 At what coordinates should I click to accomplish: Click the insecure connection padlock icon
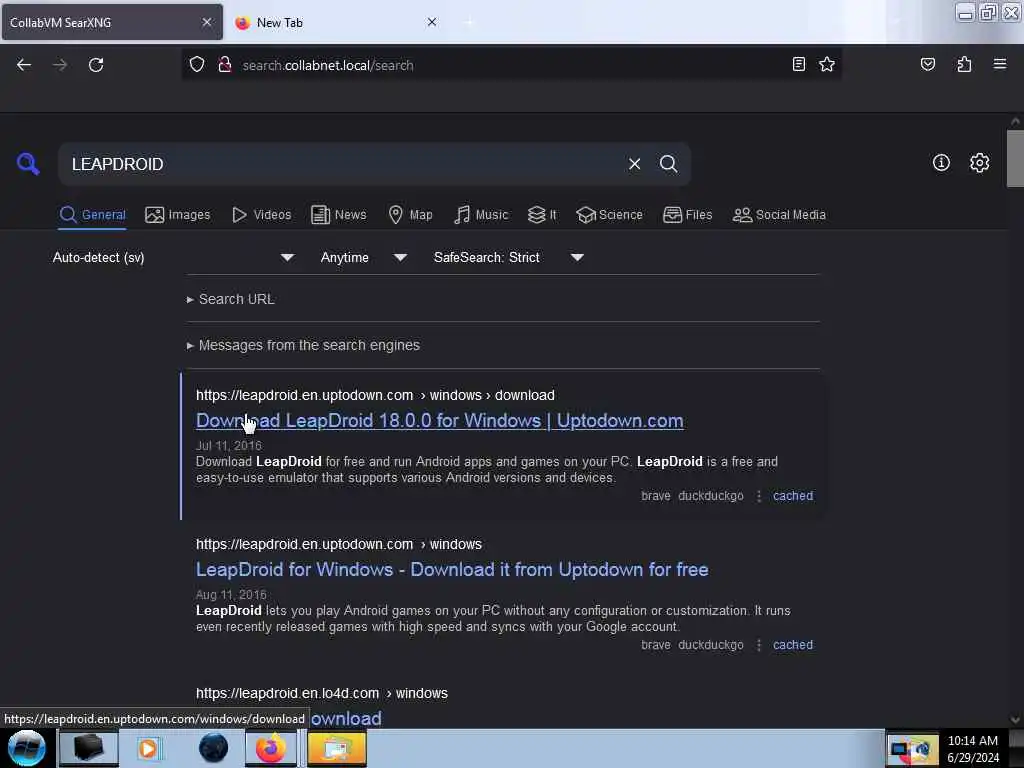(225, 65)
